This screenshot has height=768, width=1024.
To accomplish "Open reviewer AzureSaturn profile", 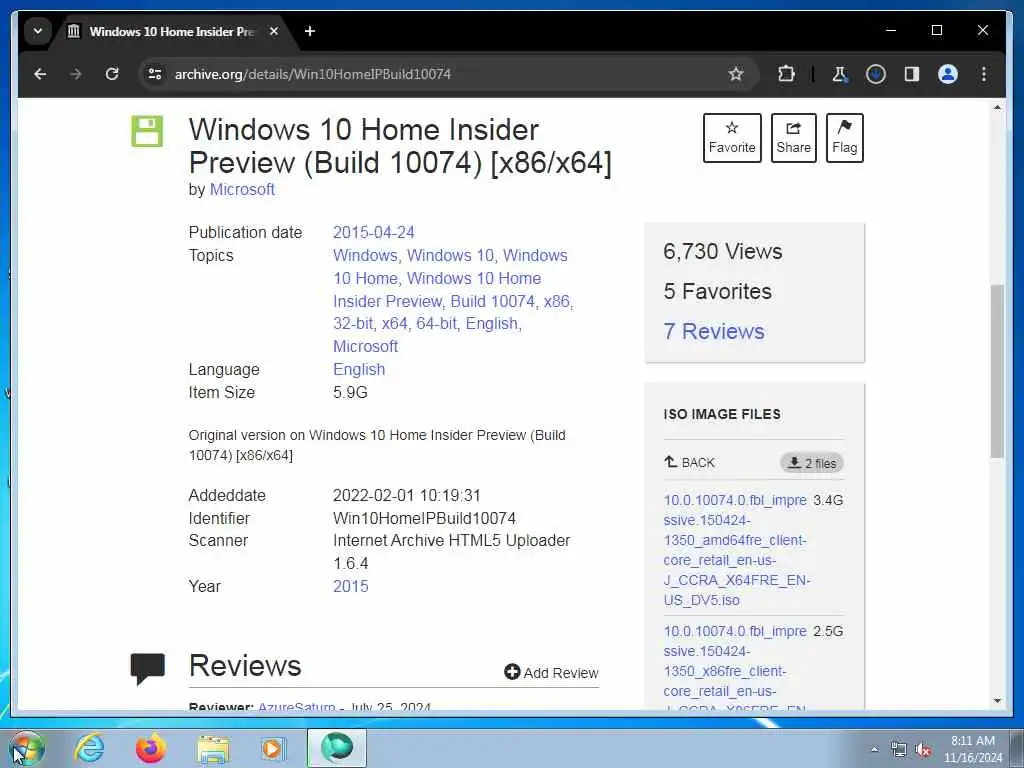I will [296, 707].
